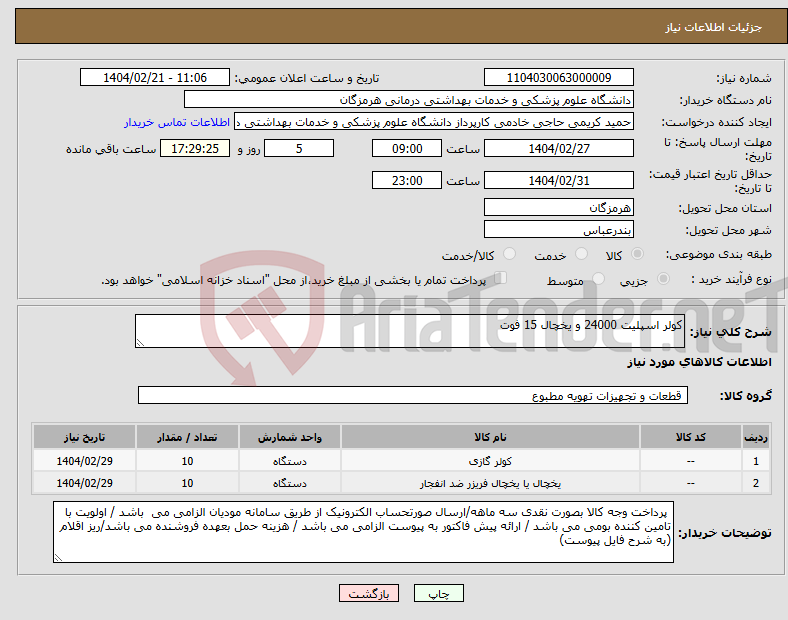Viewport: 788px width, 620px height.
Task: Click the بازگشت (back) button
Action: (369, 593)
